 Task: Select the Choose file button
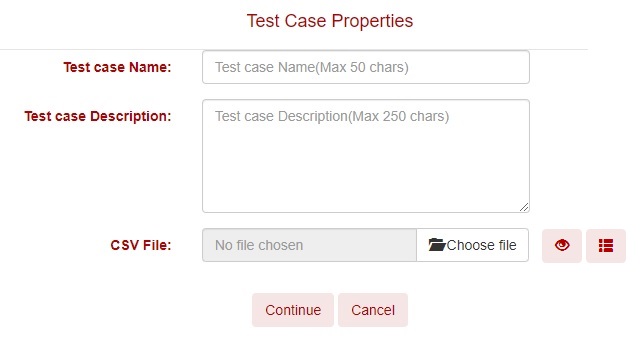[472, 245]
